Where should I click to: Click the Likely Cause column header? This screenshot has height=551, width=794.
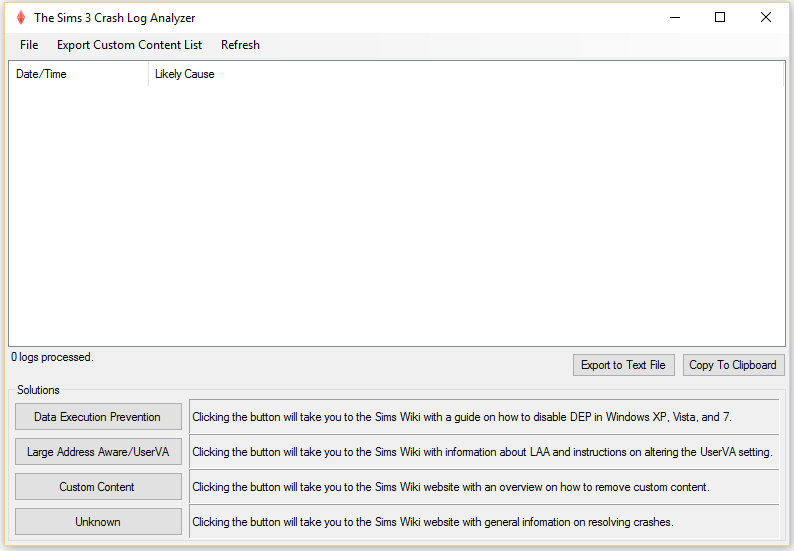(465, 74)
